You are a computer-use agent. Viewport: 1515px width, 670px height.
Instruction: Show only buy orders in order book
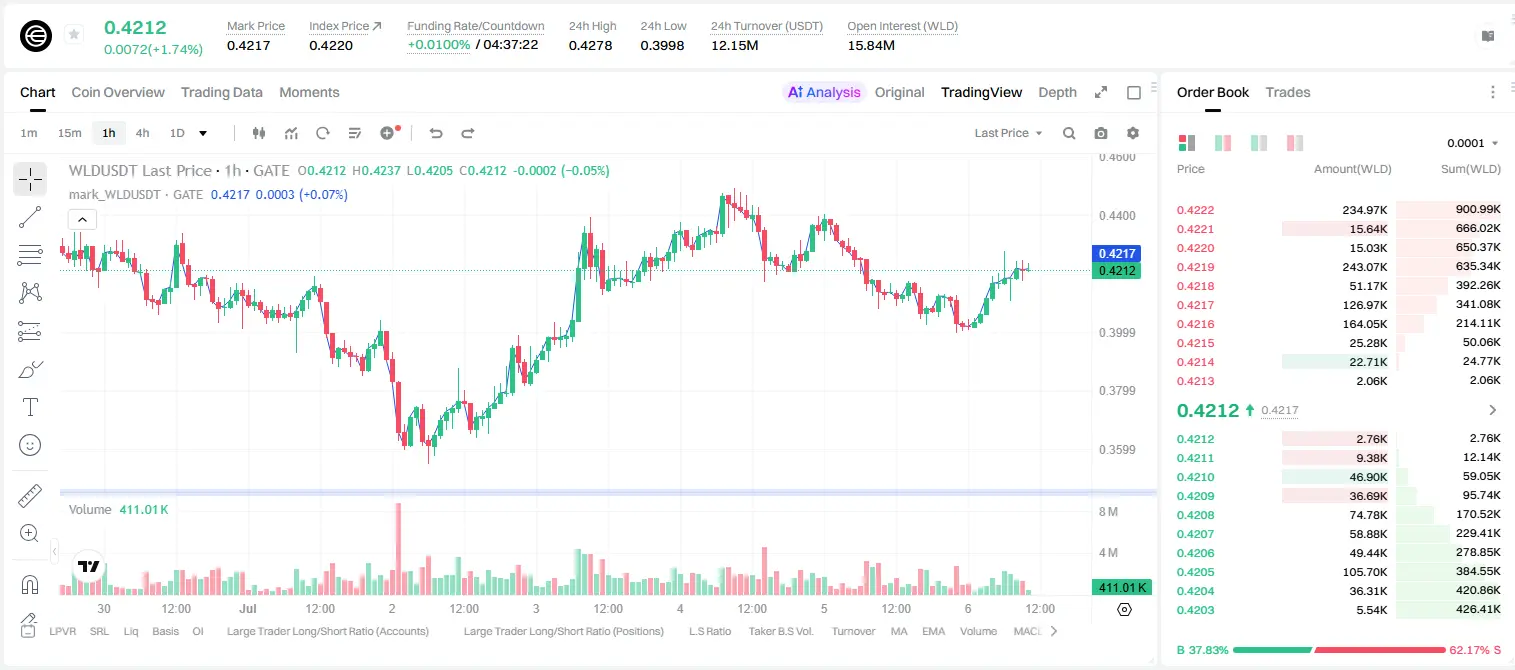coord(1259,143)
